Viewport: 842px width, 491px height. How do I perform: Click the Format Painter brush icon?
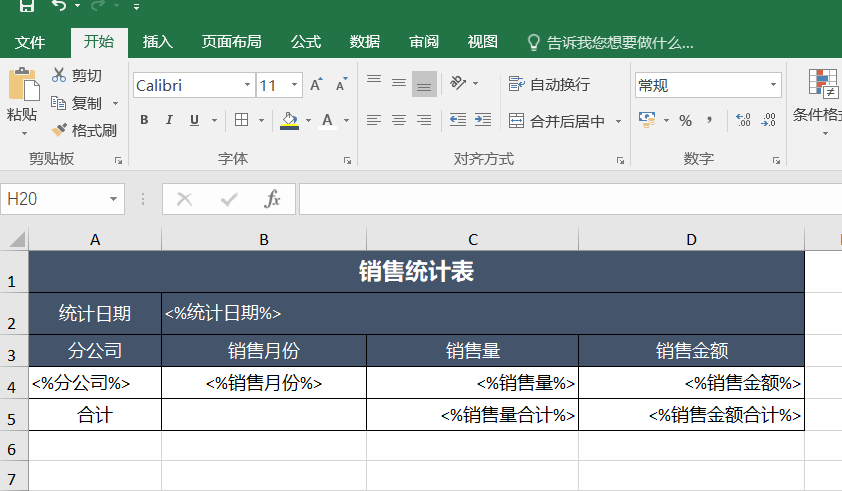tap(59, 129)
